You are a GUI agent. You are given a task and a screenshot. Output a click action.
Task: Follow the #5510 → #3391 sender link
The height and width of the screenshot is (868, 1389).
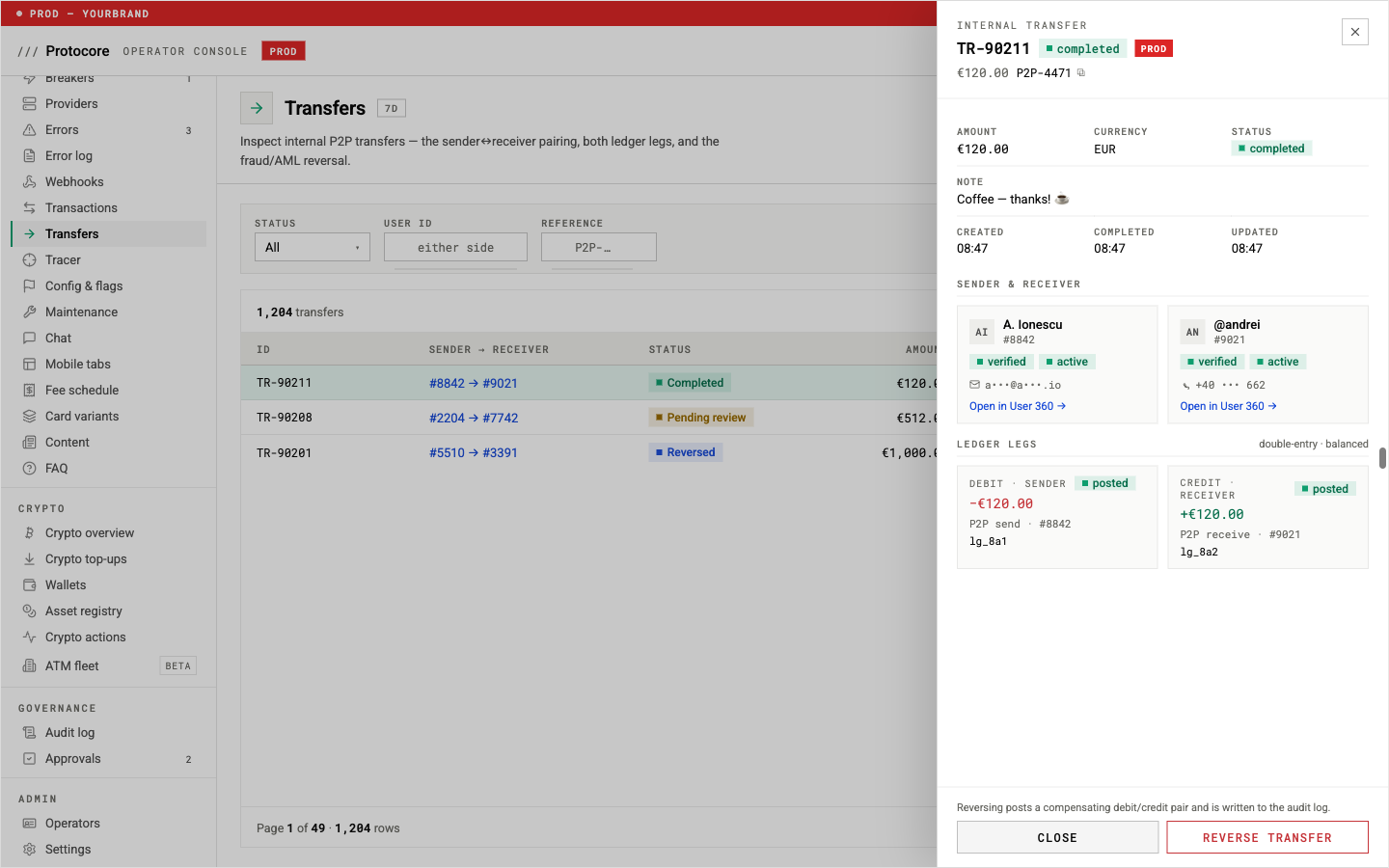point(474,452)
